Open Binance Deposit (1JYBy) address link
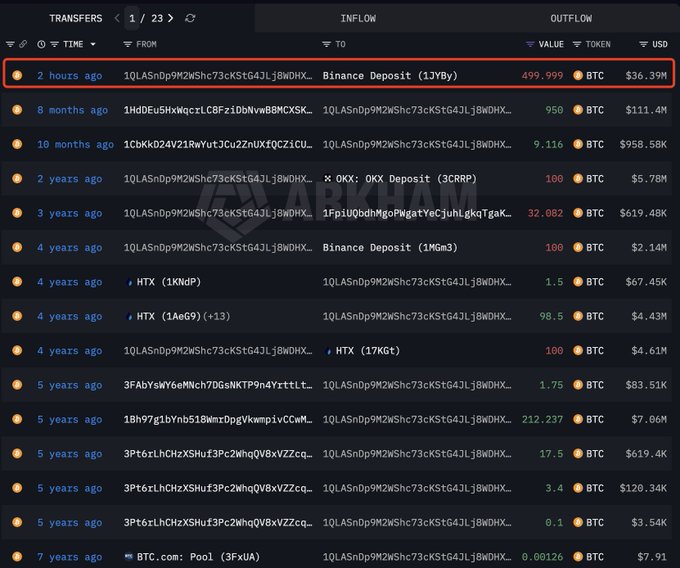The height and width of the screenshot is (568, 680). (x=390, y=76)
